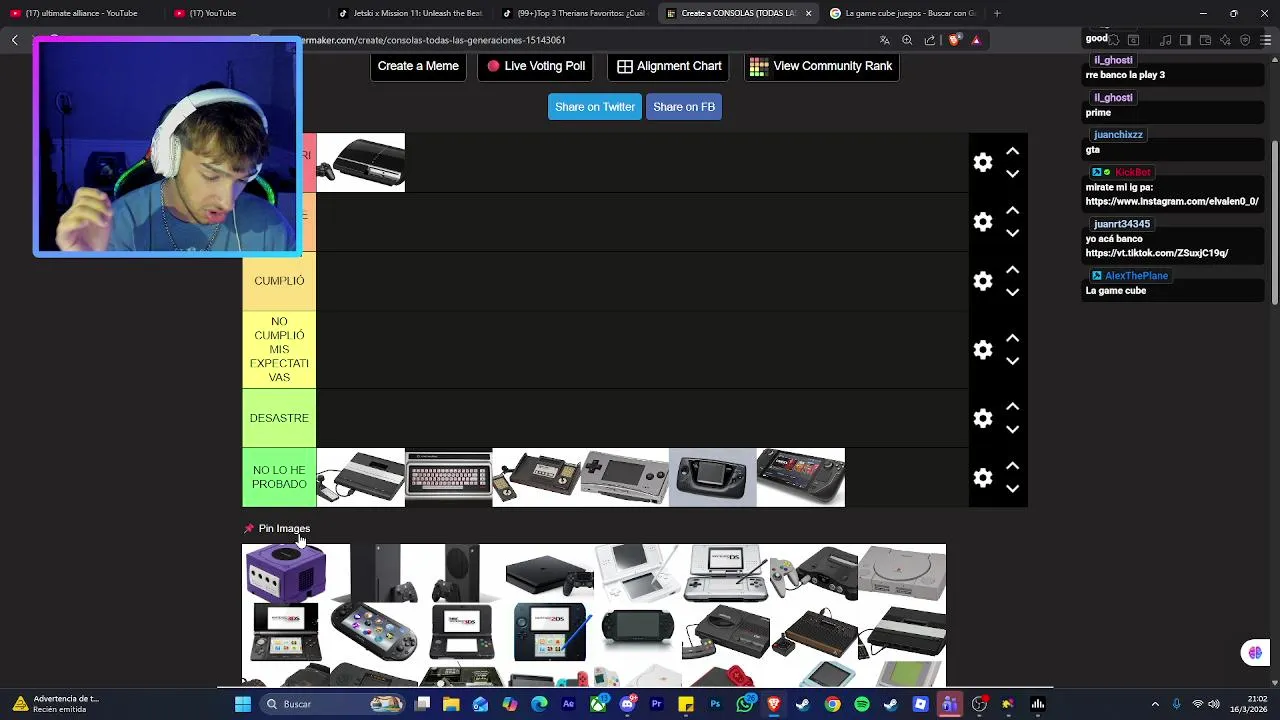Move NO LO HE PROBADO row up
The width and height of the screenshot is (1280, 720).
point(1012,466)
